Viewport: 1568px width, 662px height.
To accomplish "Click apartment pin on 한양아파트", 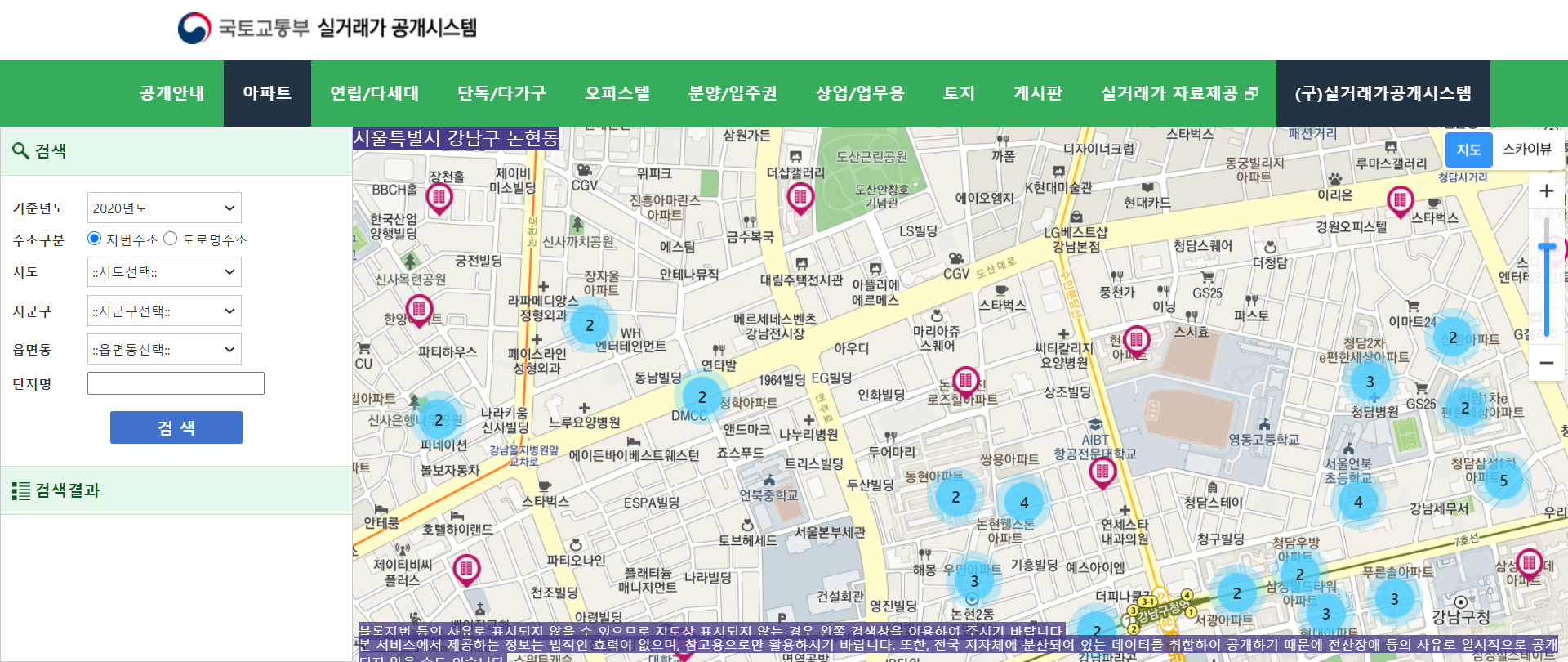I will pos(419,311).
